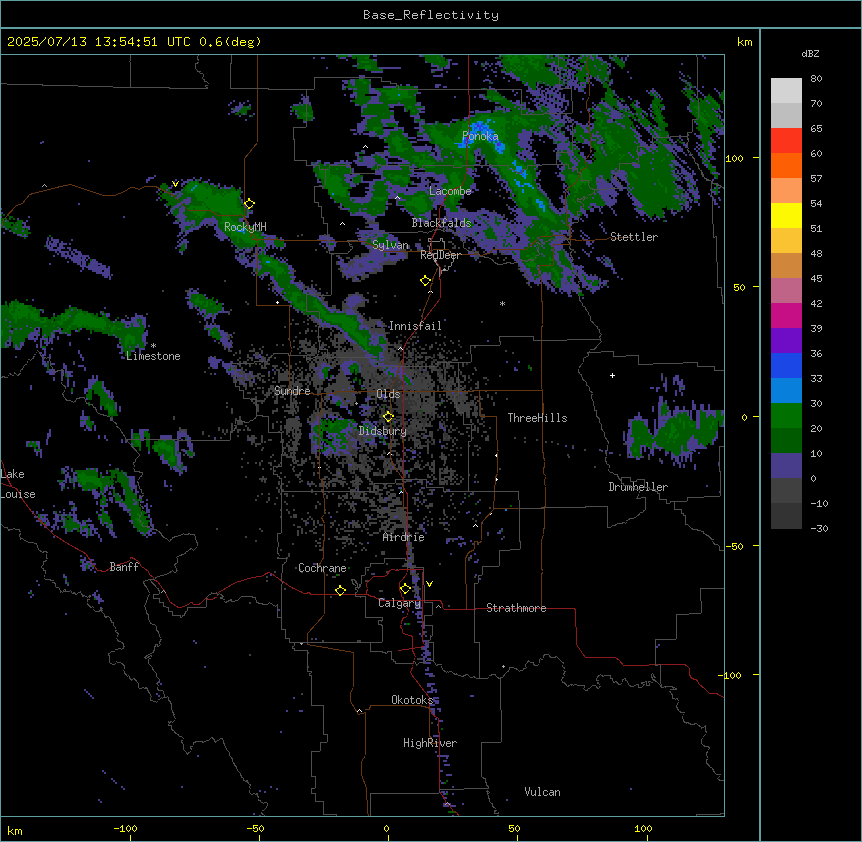862x842 pixels.
Task: Select the Sylvan label
Action: pyautogui.click(x=390, y=245)
